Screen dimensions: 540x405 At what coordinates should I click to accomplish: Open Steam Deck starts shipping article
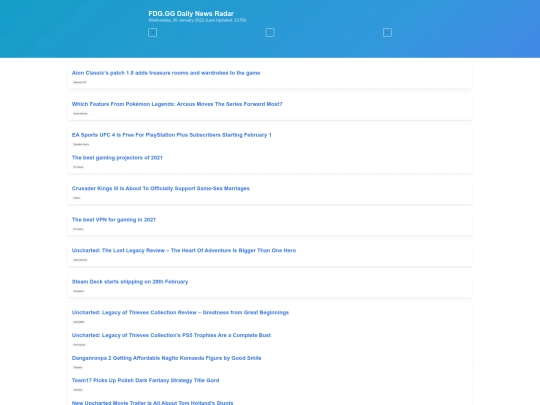click(130, 282)
